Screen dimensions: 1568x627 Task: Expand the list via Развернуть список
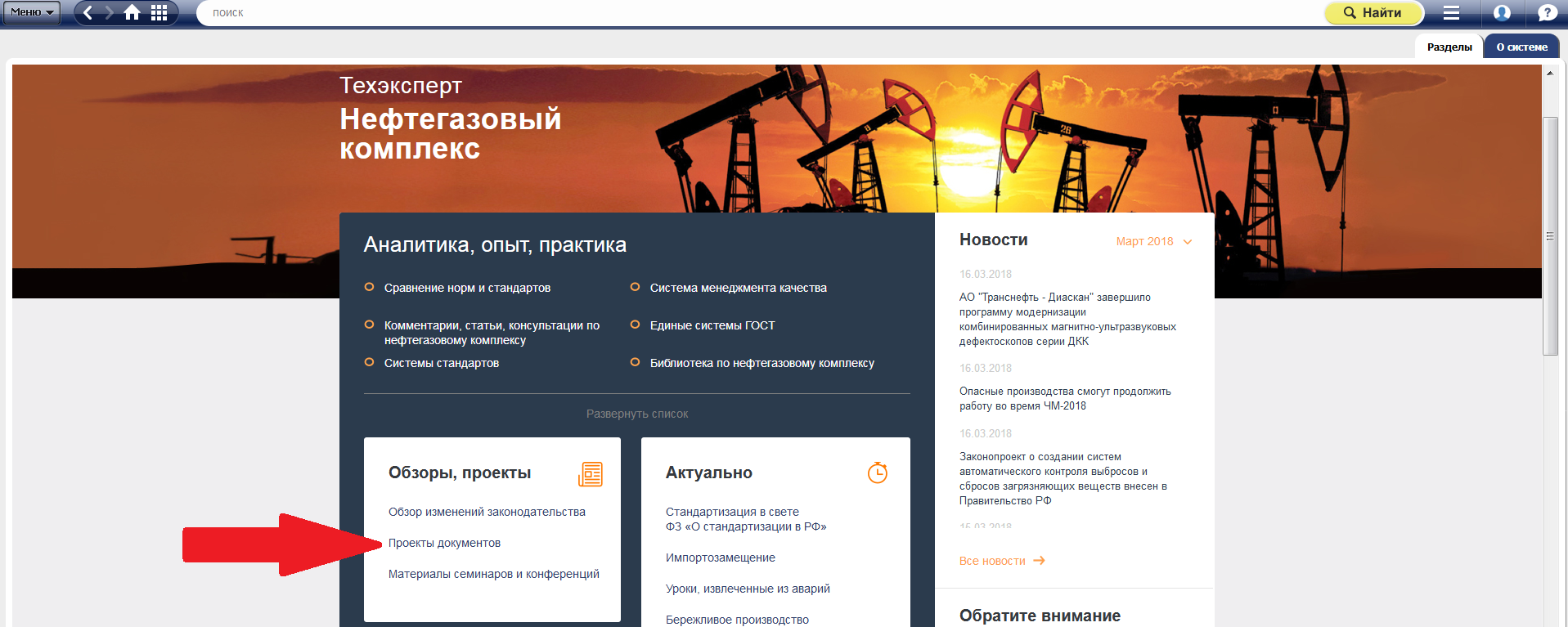click(x=636, y=414)
